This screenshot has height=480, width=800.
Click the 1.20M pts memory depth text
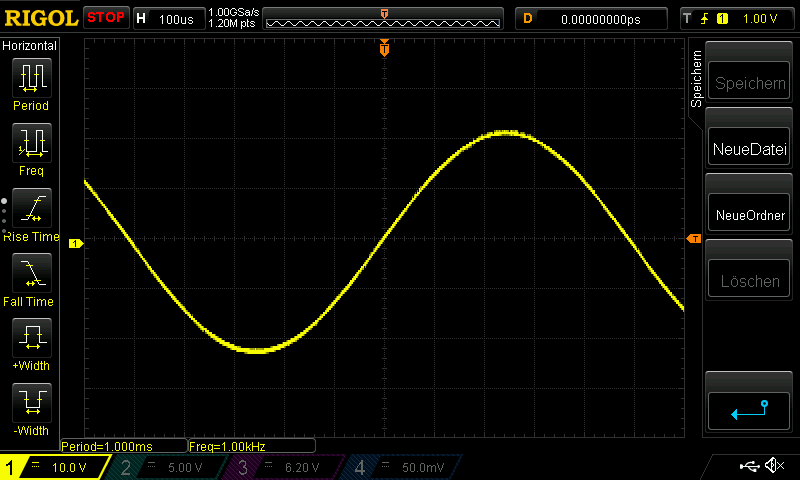pos(232,23)
